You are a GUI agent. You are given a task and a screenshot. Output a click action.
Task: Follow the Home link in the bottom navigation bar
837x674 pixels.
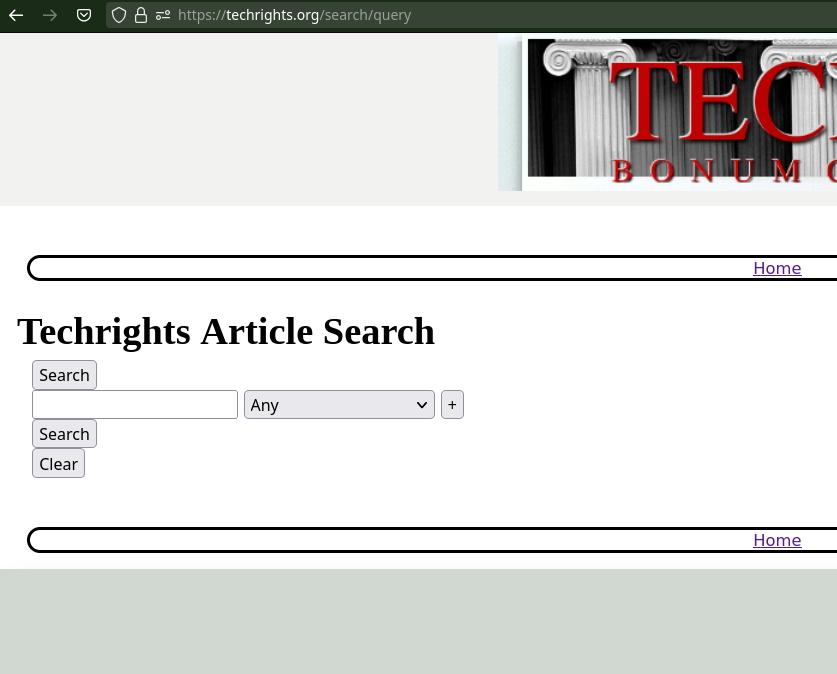point(777,540)
